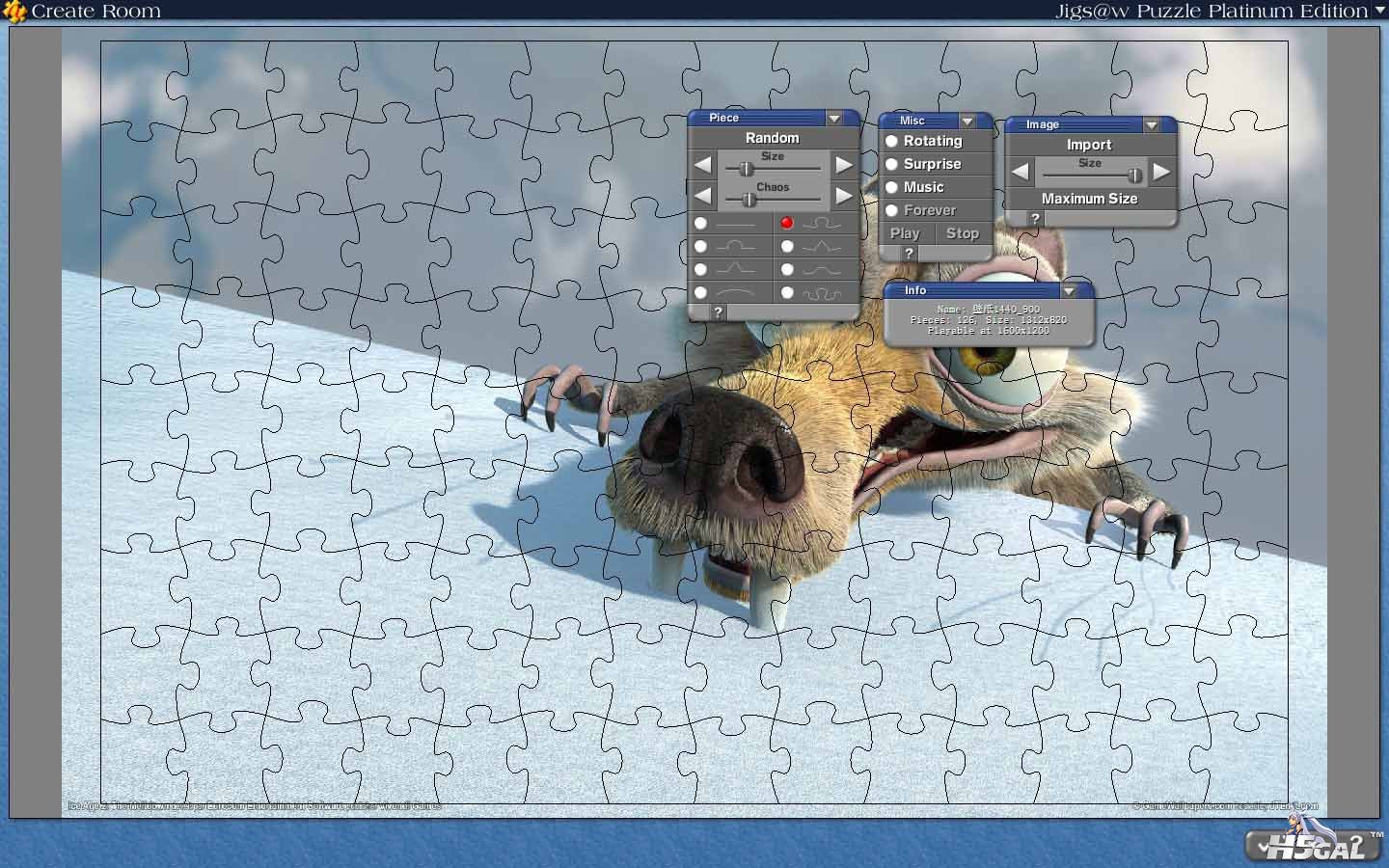The width and height of the screenshot is (1389, 868).
Task: Click the piece Size slider in Piece panel
Action: [745, 169]
